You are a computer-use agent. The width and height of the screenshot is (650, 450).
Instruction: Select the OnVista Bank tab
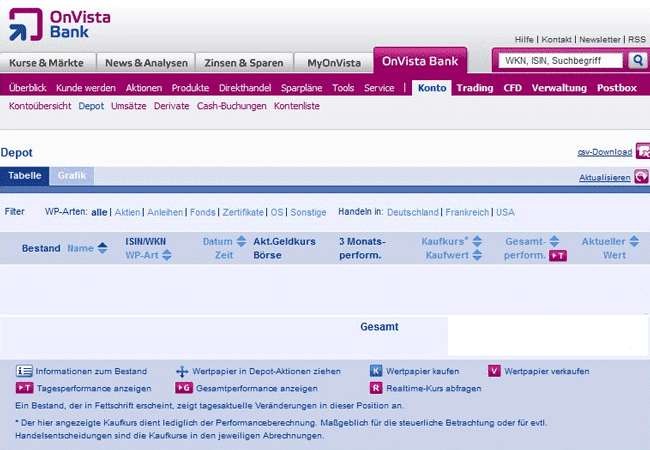420,61
